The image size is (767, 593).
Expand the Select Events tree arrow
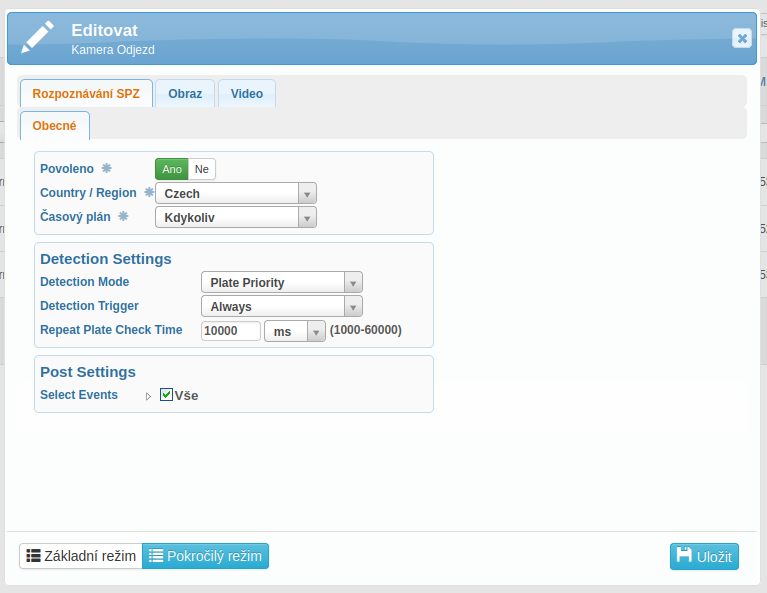click(148, 396)
